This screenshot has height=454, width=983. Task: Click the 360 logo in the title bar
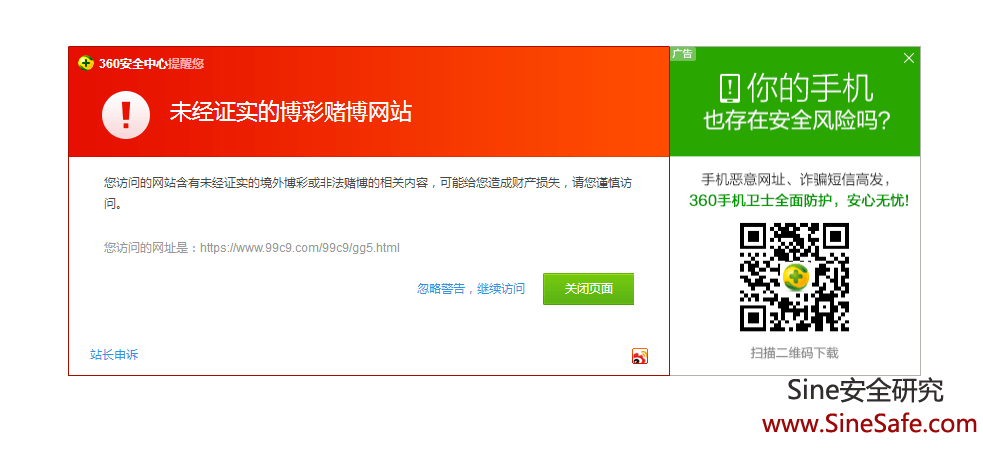click(x=86, y=63)
